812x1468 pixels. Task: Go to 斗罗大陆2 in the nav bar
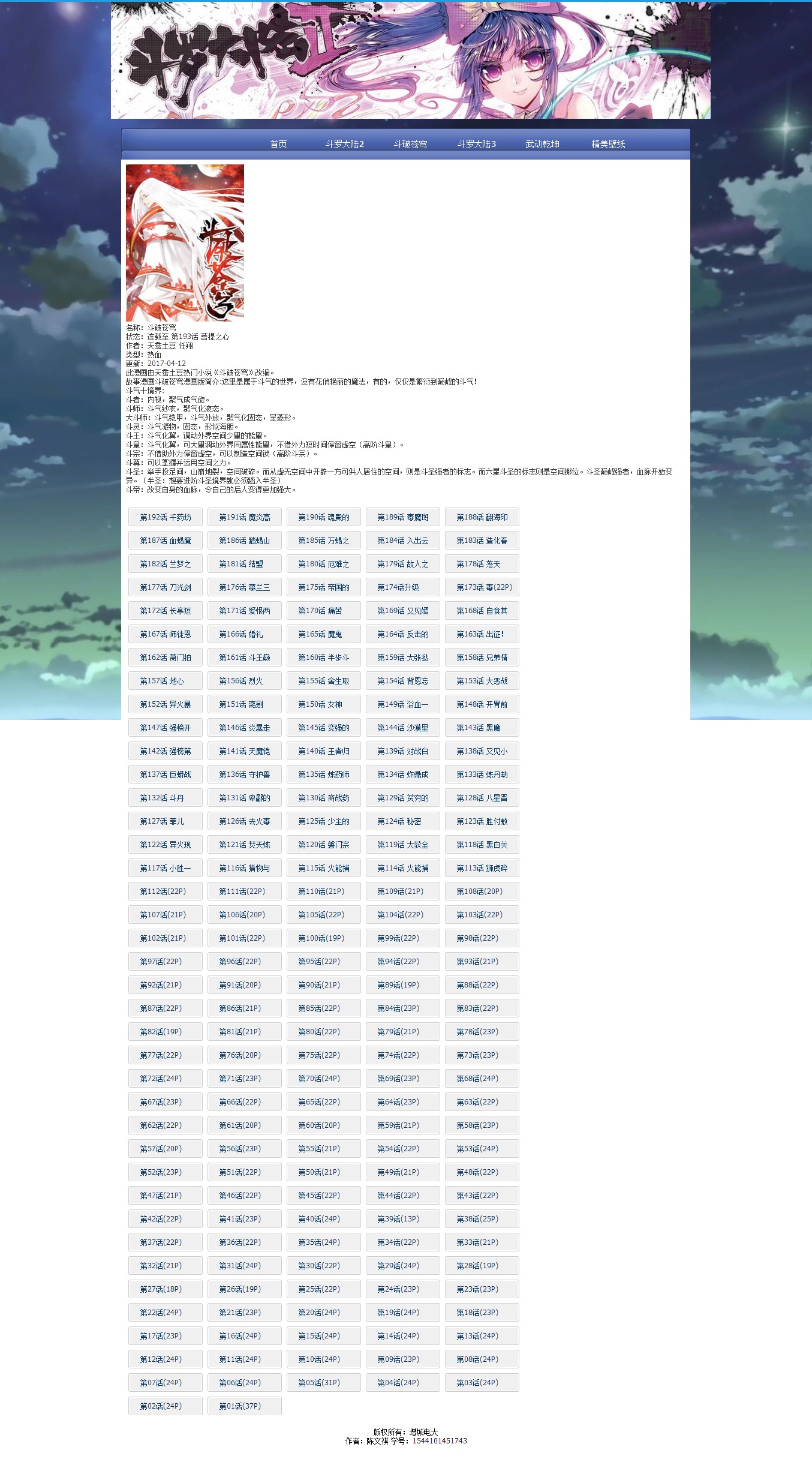click(345, 144)
